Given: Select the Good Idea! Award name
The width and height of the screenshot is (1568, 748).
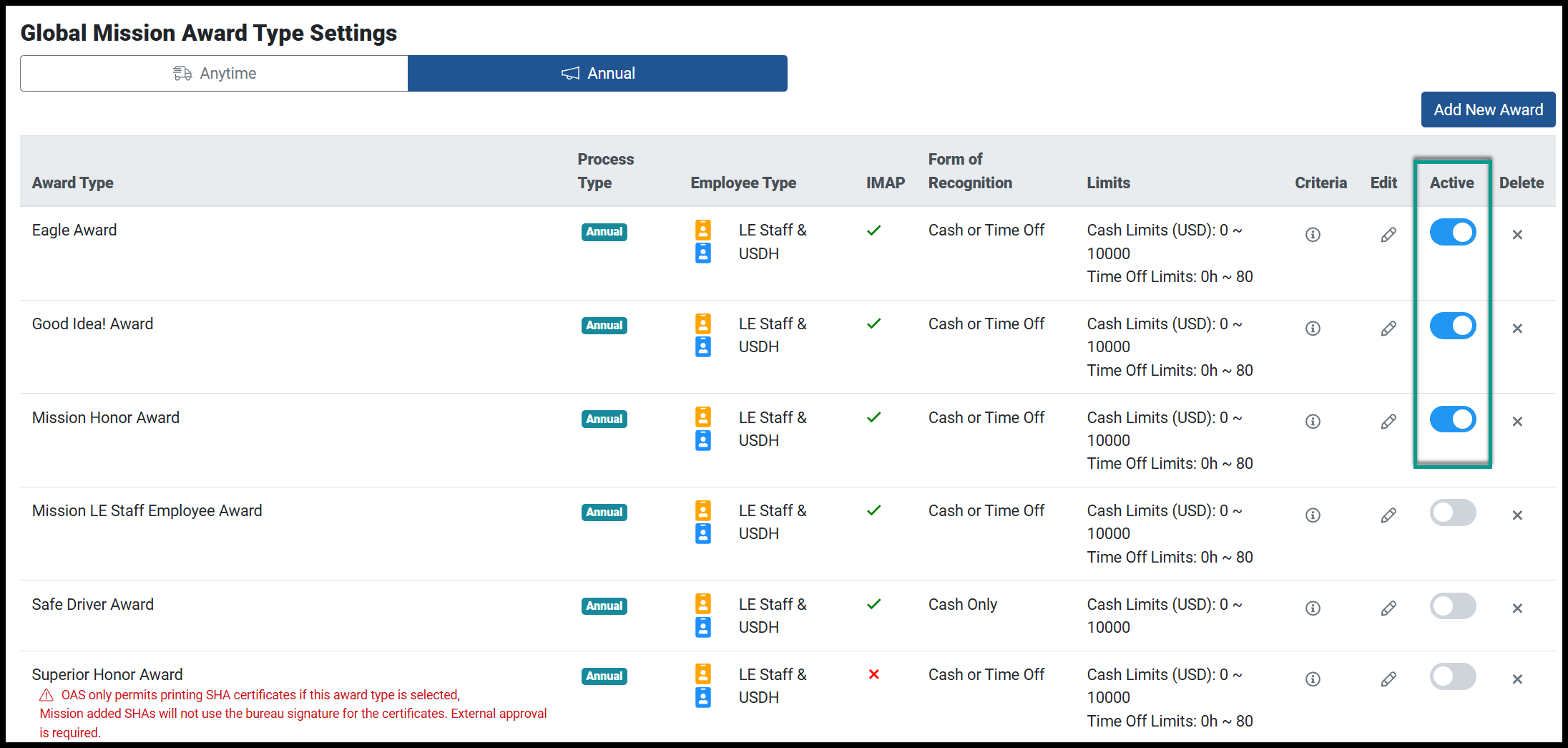Looking at the screenshot, I should 92,324.
